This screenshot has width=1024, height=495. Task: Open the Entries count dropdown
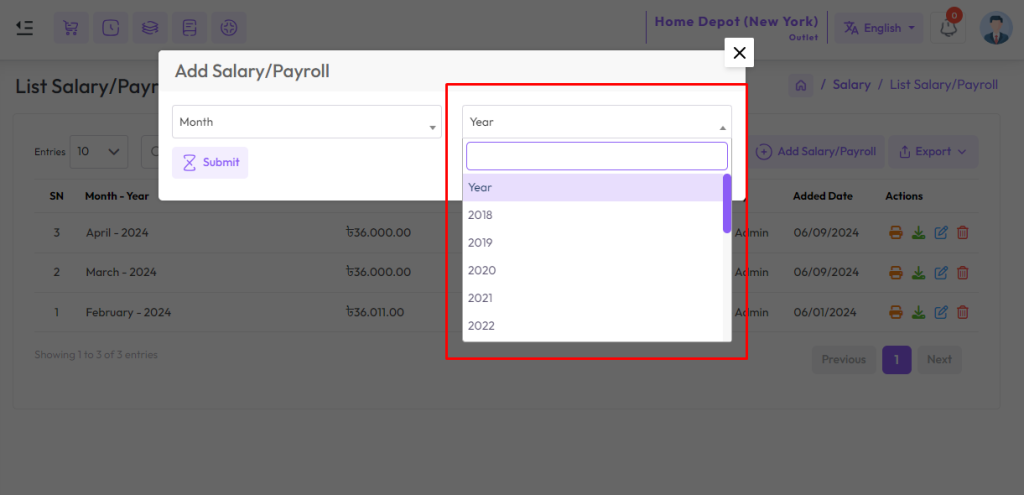[x=99, y=152]
